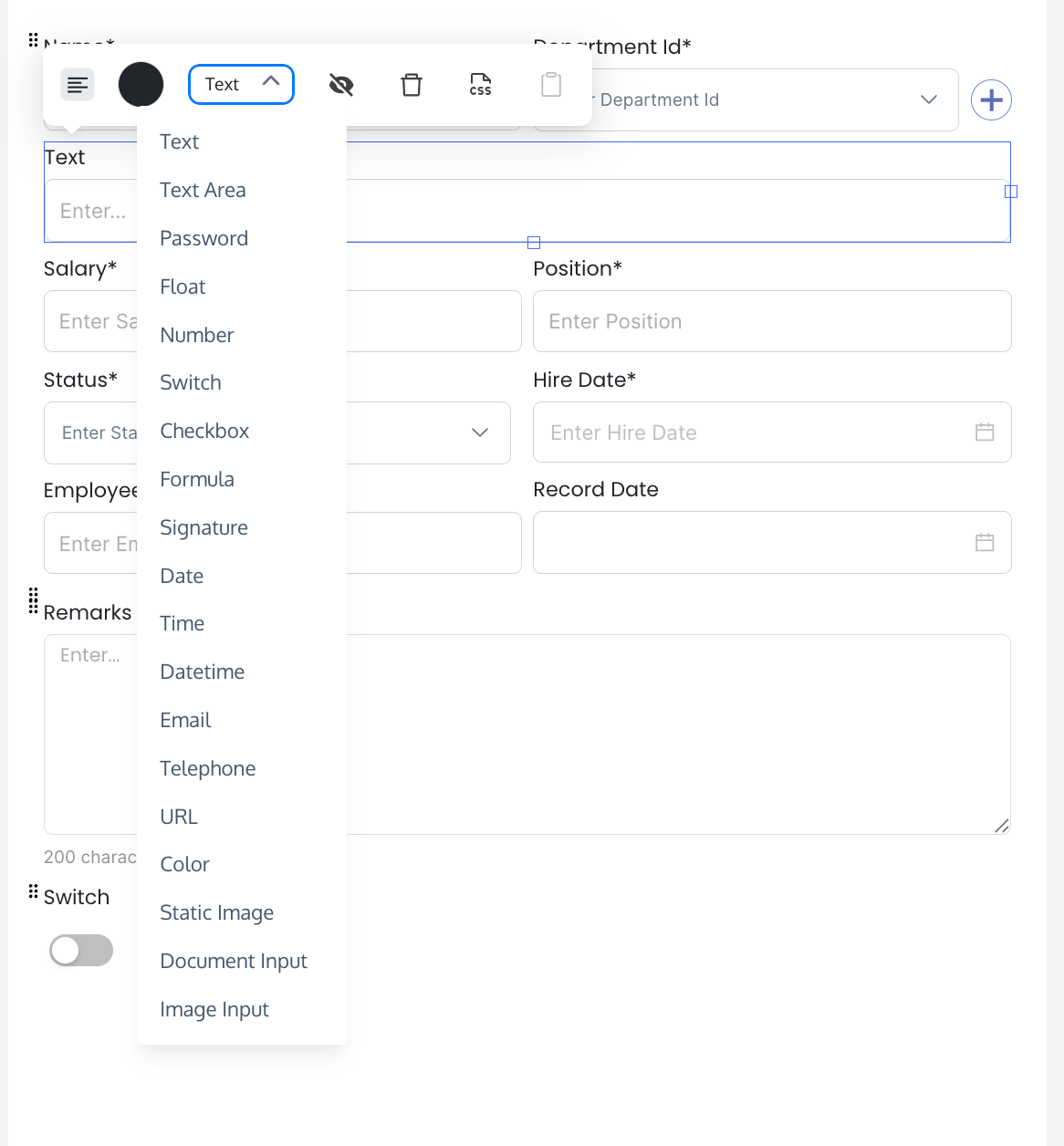Open the Hire Date calendar icon
This screenshot has width=1064, height=1146.
pyautogui.click(x=985, y=432)
